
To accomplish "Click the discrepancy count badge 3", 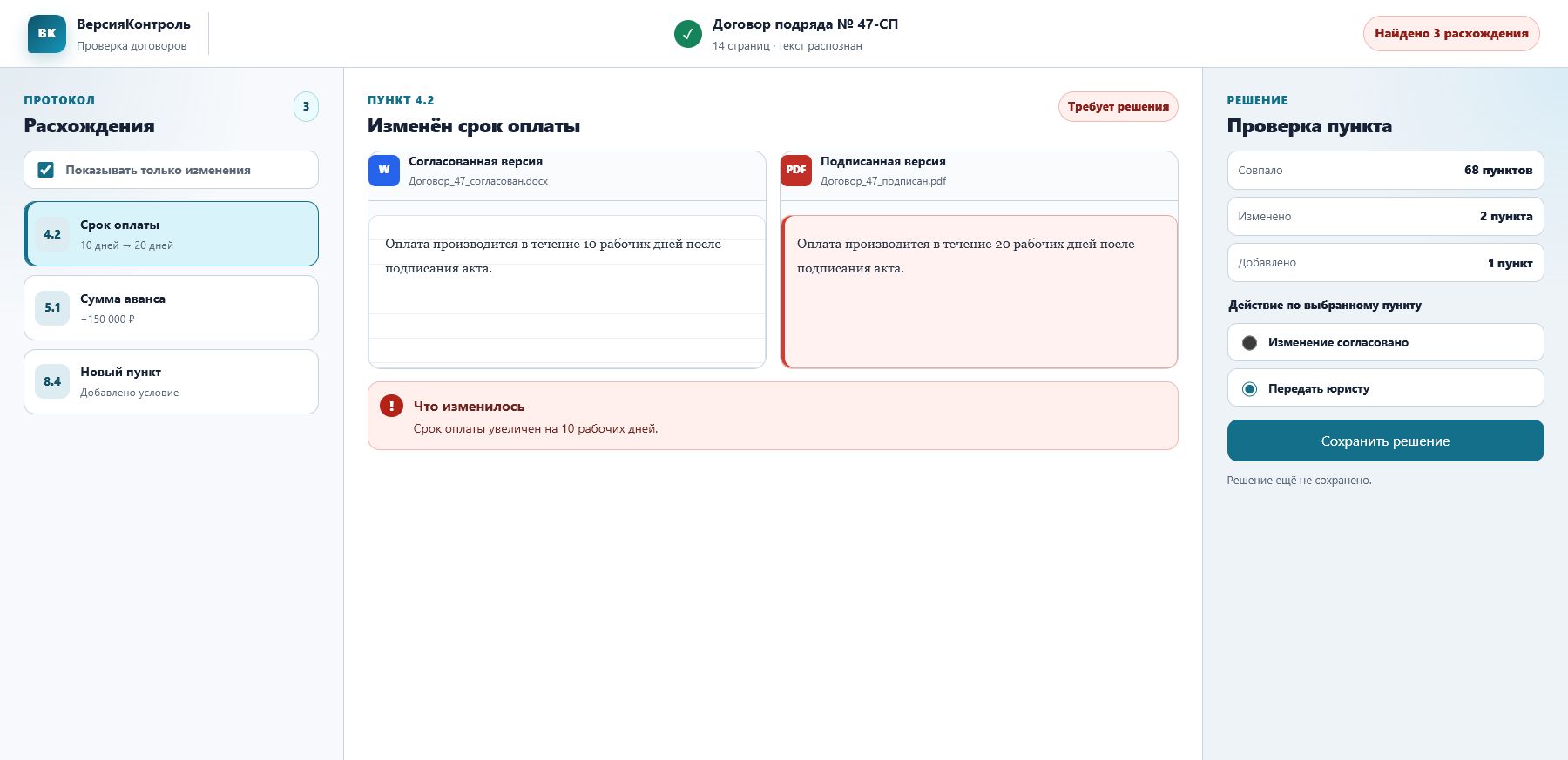I will (306, 106).
